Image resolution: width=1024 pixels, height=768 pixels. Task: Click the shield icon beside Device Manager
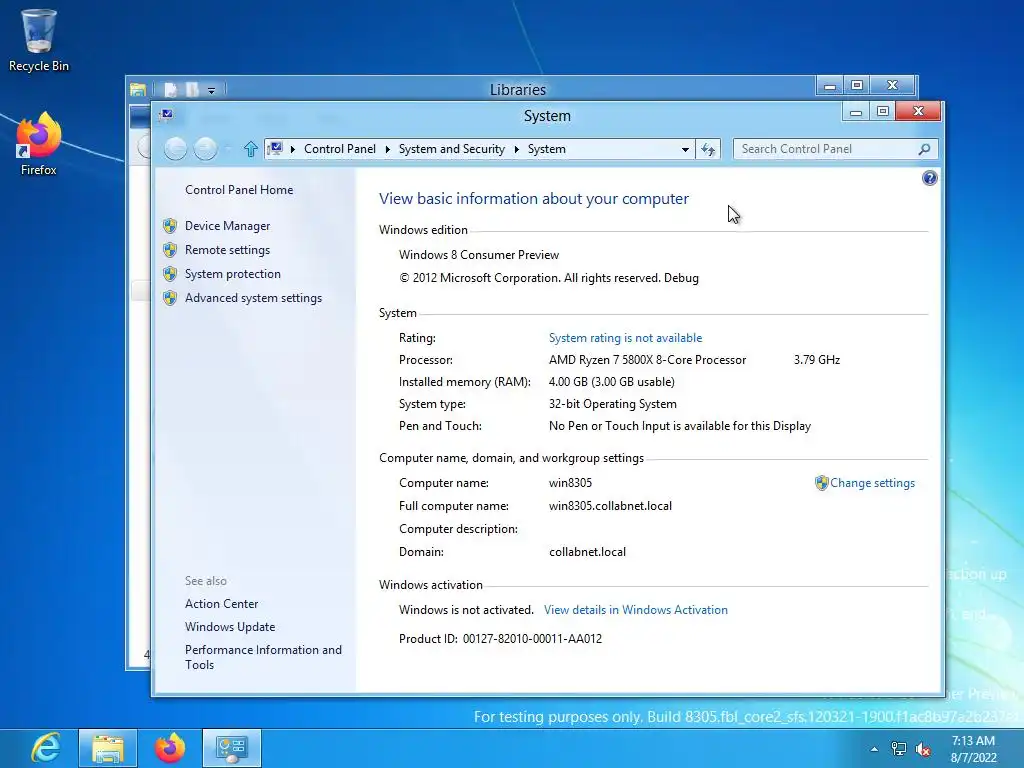(170, 225)
